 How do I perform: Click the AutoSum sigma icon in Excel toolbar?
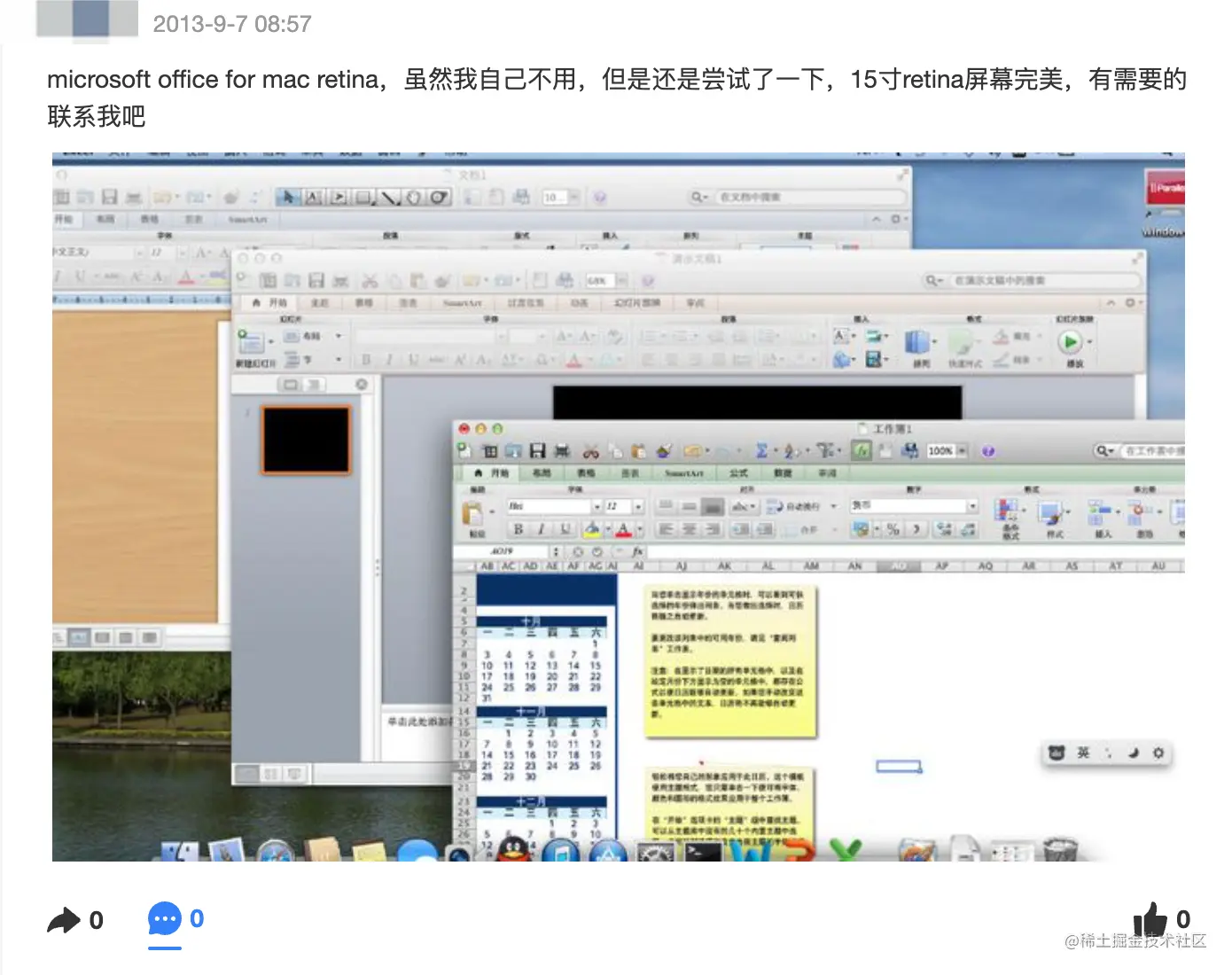[x=761, y=450]
